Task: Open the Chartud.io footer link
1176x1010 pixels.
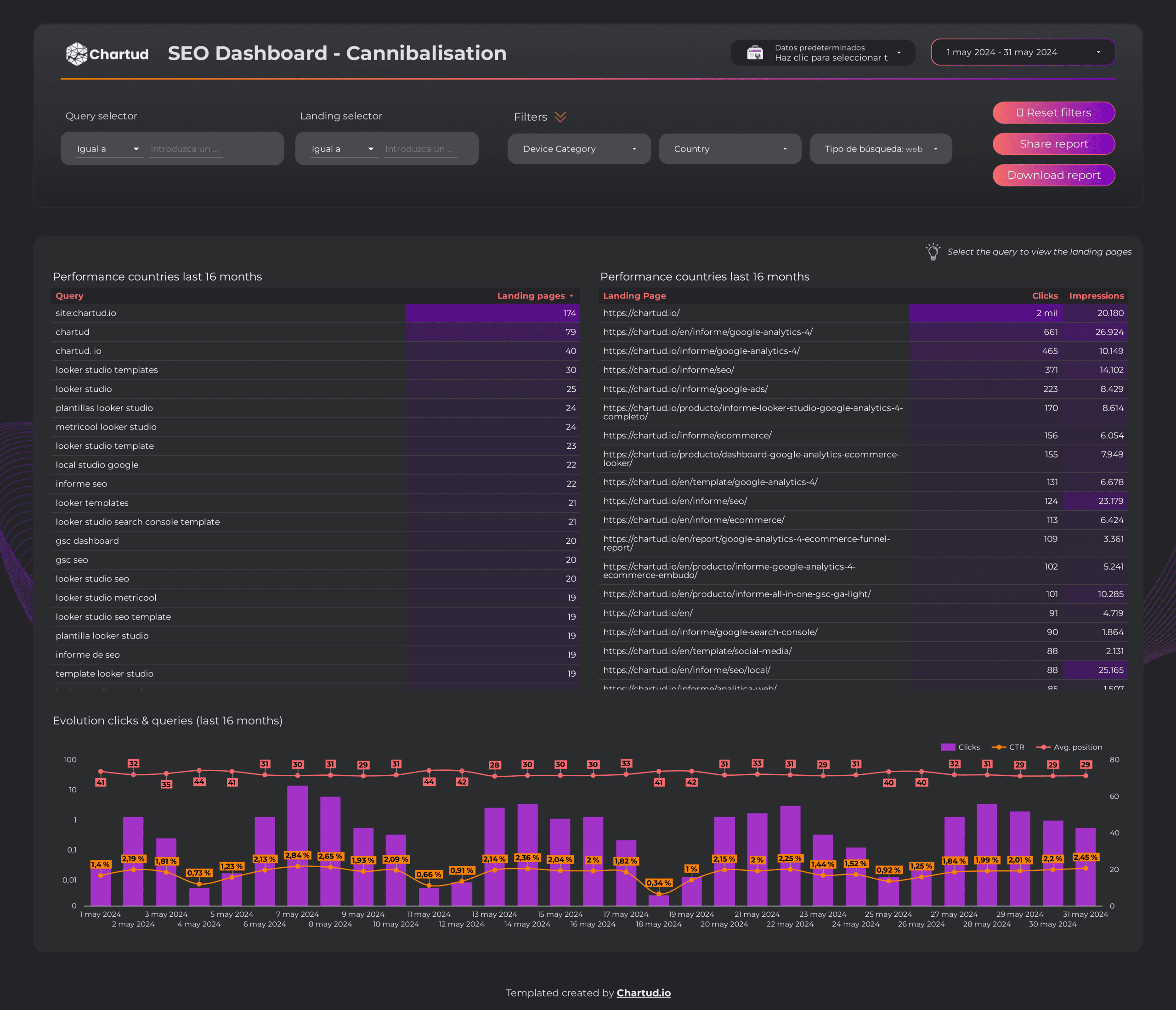Action: (644, 993)
